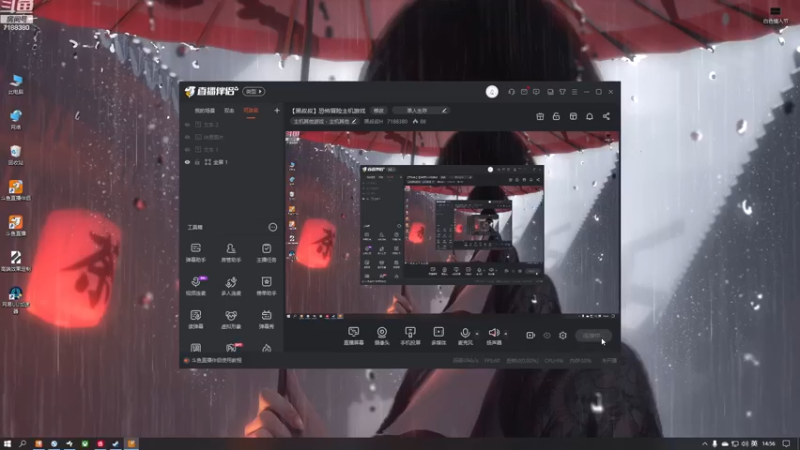Open the user avatar in title bar
The image size is (800, 450).
pos(492,92)
